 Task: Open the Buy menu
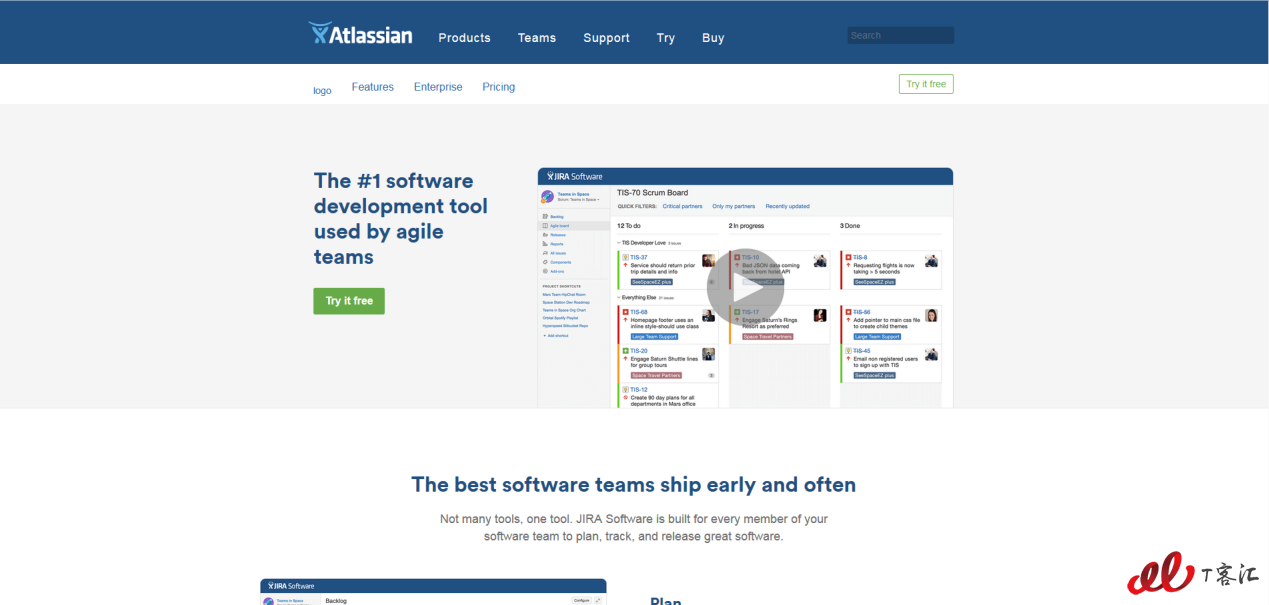pyautogui.click(x=713, y=38)
